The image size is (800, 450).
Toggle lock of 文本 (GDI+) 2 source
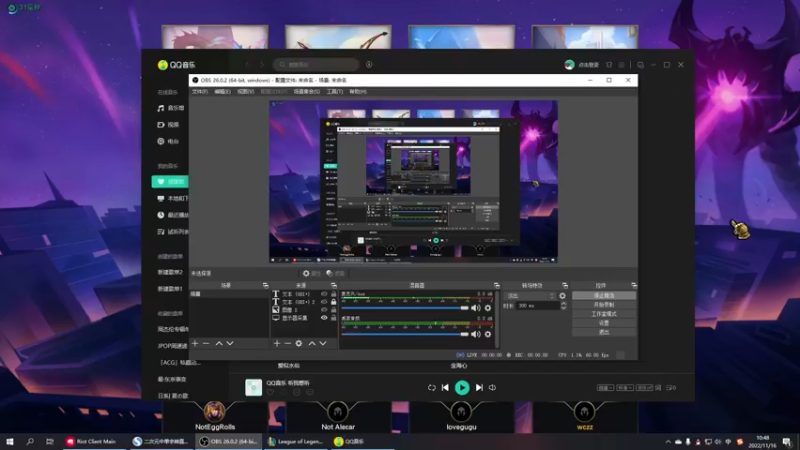tap(334, 302)
